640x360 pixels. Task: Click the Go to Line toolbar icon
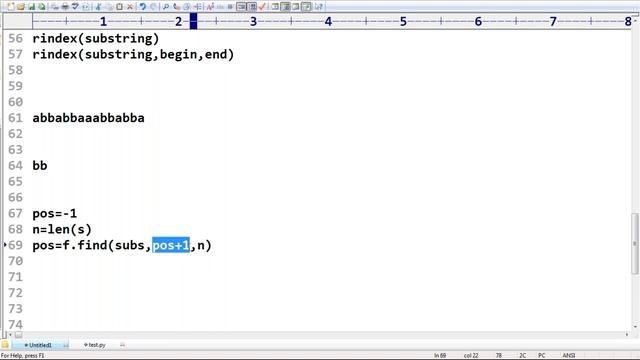197,7
